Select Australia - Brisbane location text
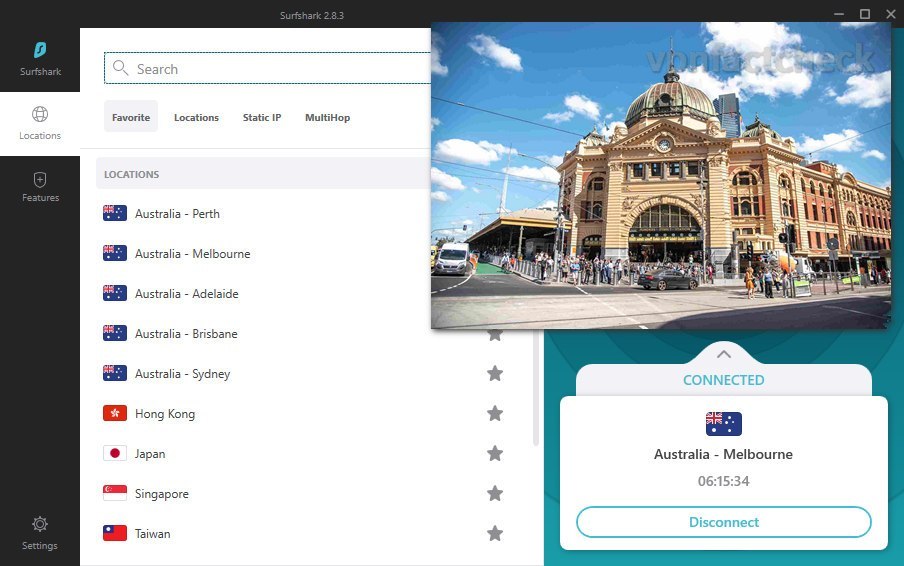 click(x=186, y=334)
